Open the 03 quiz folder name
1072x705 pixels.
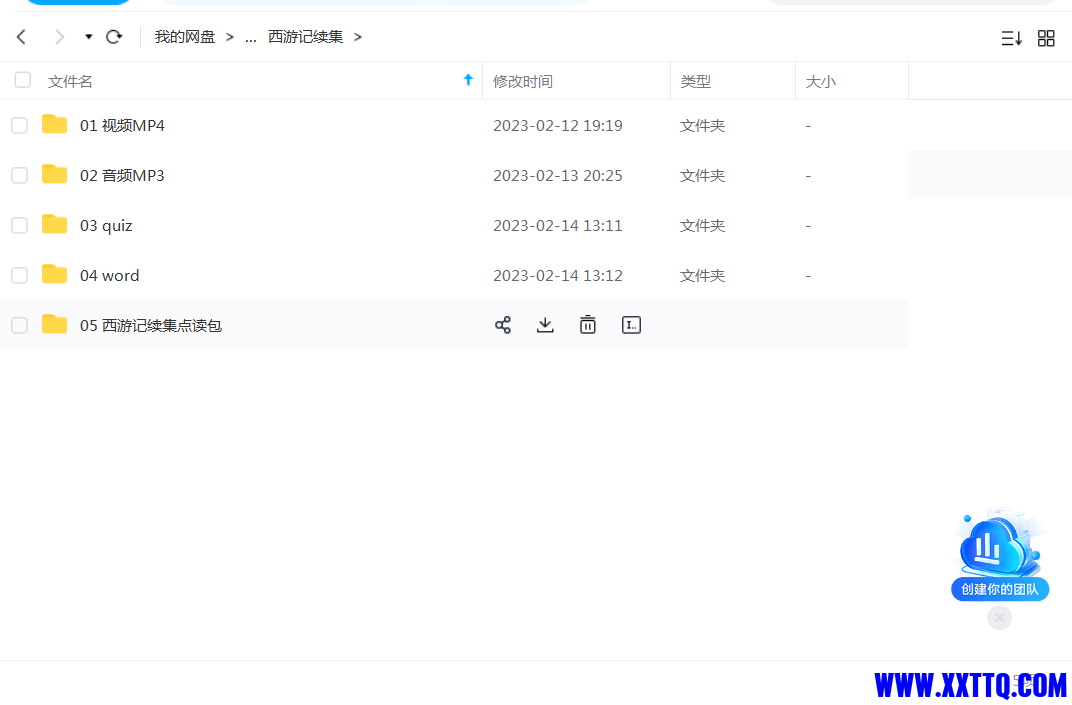point(106,226)
